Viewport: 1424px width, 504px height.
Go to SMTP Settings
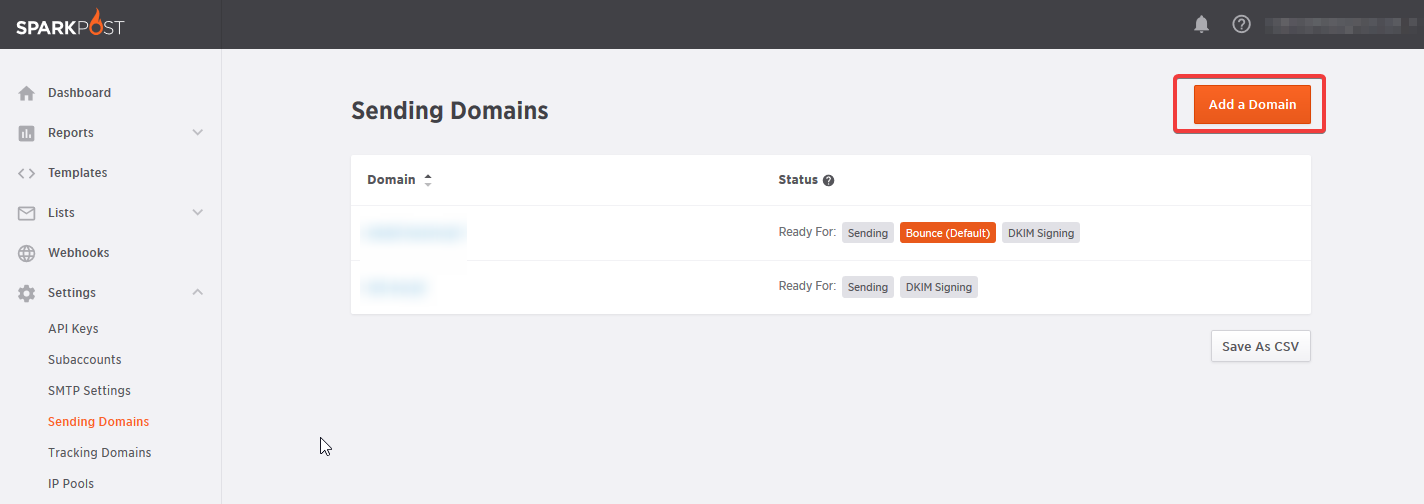(89, 391)
